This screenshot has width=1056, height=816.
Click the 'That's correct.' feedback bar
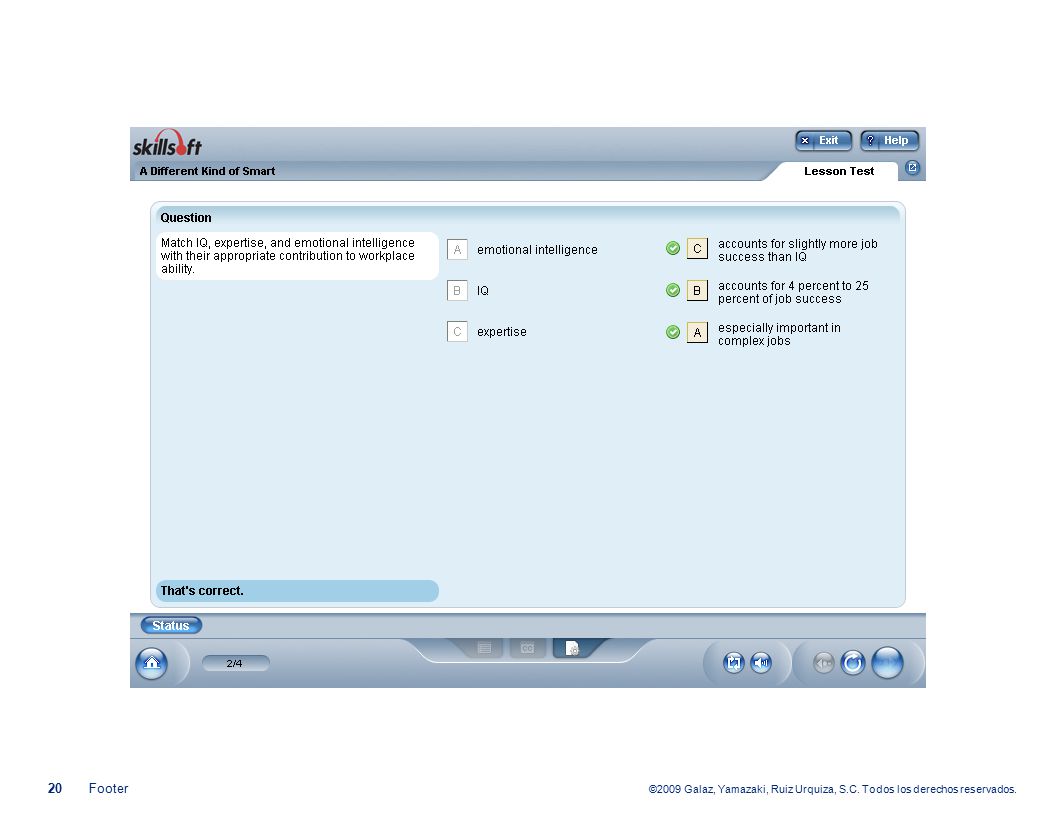297,590
